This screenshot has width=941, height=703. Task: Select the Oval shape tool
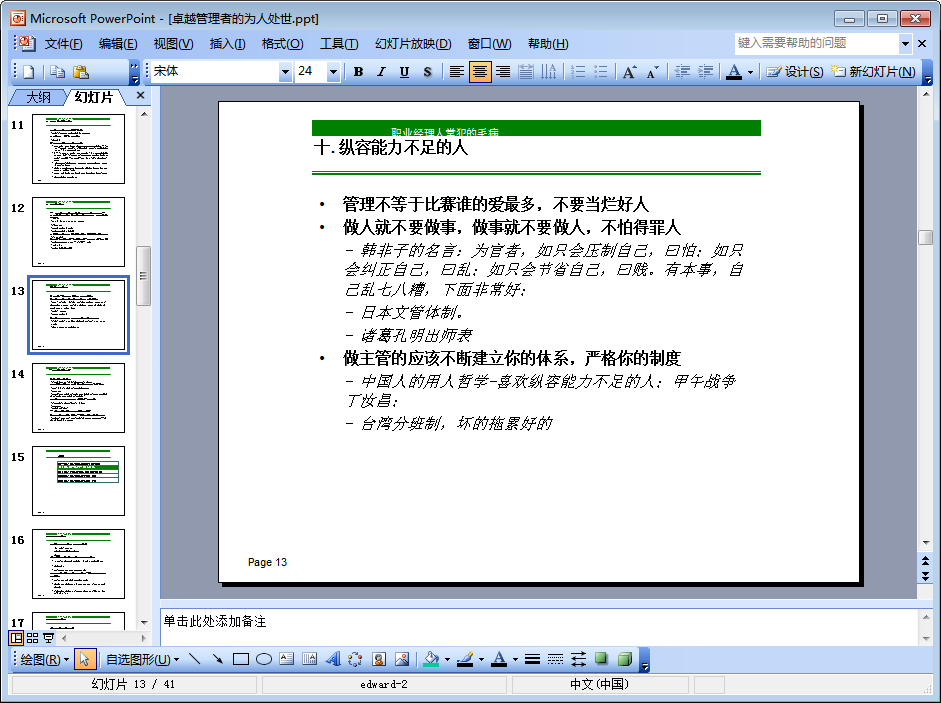tap(264, 659)
